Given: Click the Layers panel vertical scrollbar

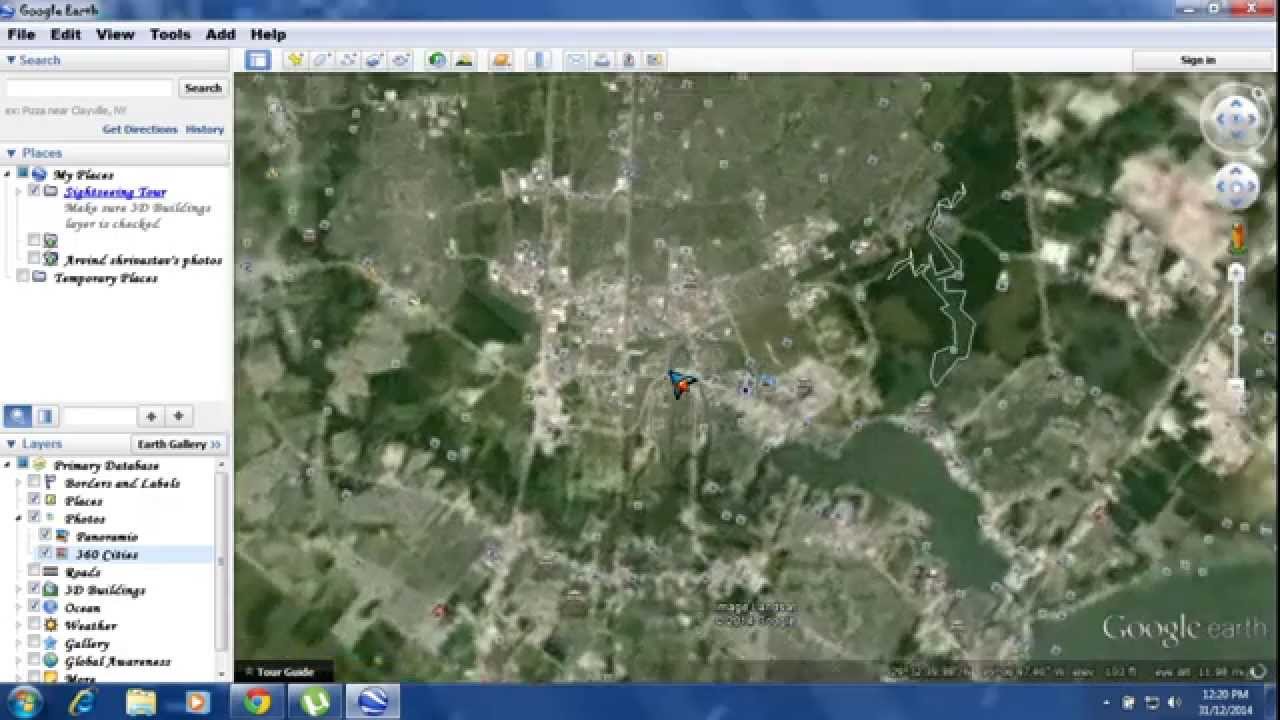Looking at the screenshot, I should [x=222, y=570].
